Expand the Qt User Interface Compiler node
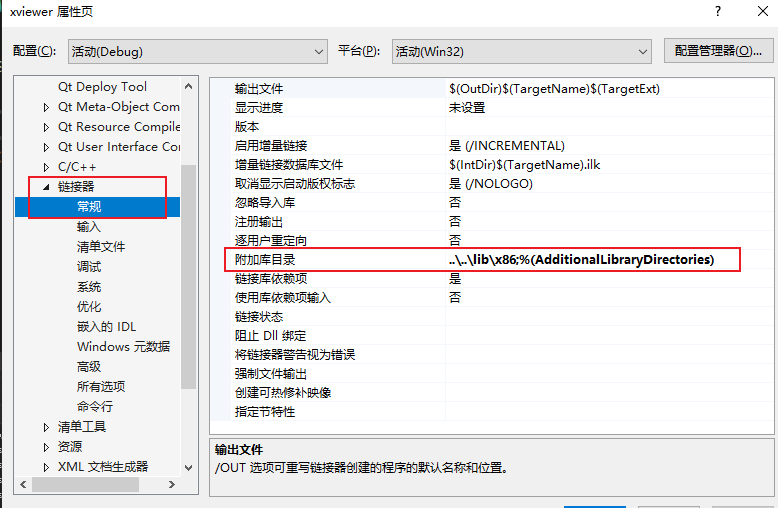 pyautogui.click(x=46, y=147)
